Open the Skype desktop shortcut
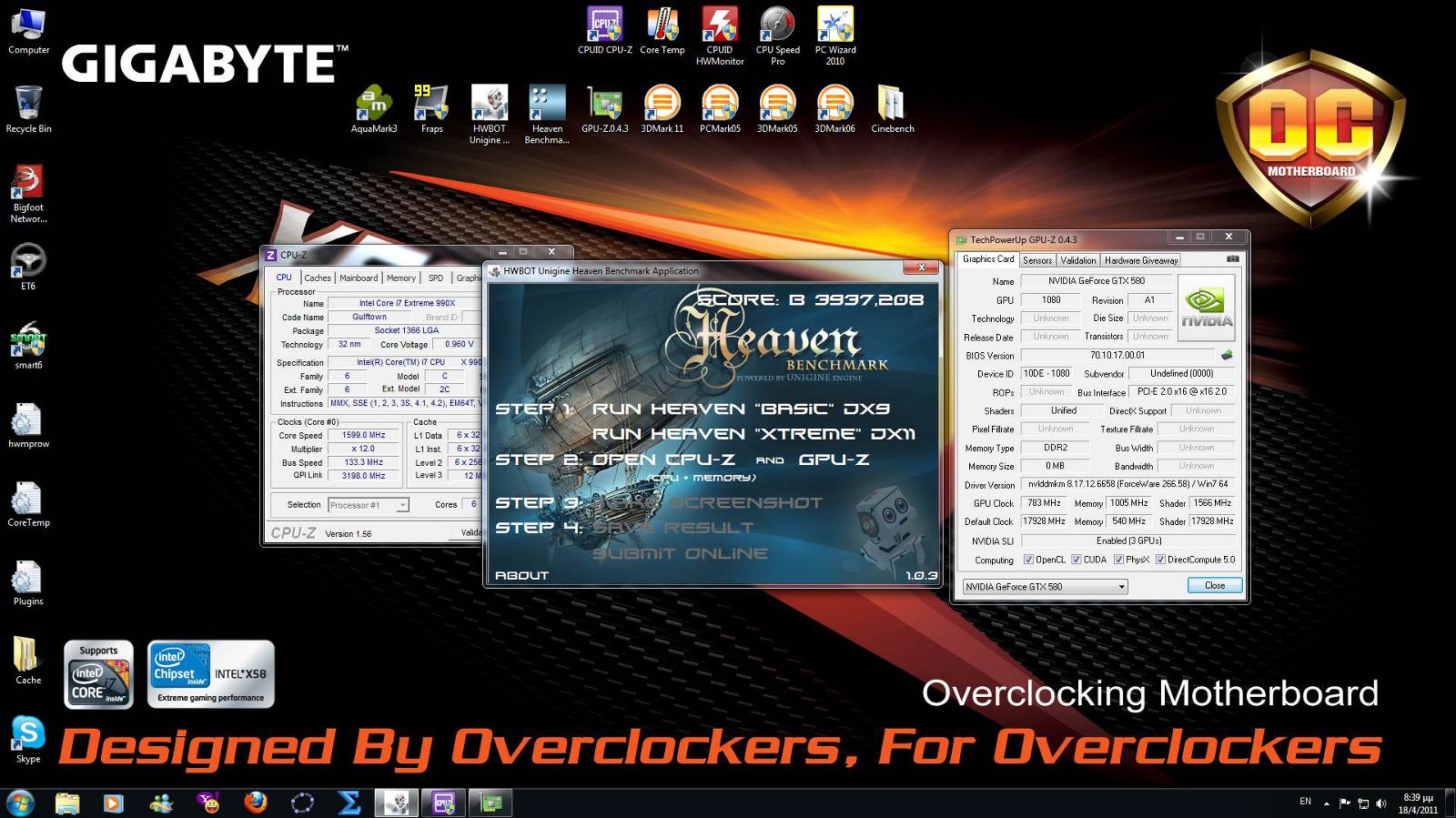1456x818 pixels. 28,739
